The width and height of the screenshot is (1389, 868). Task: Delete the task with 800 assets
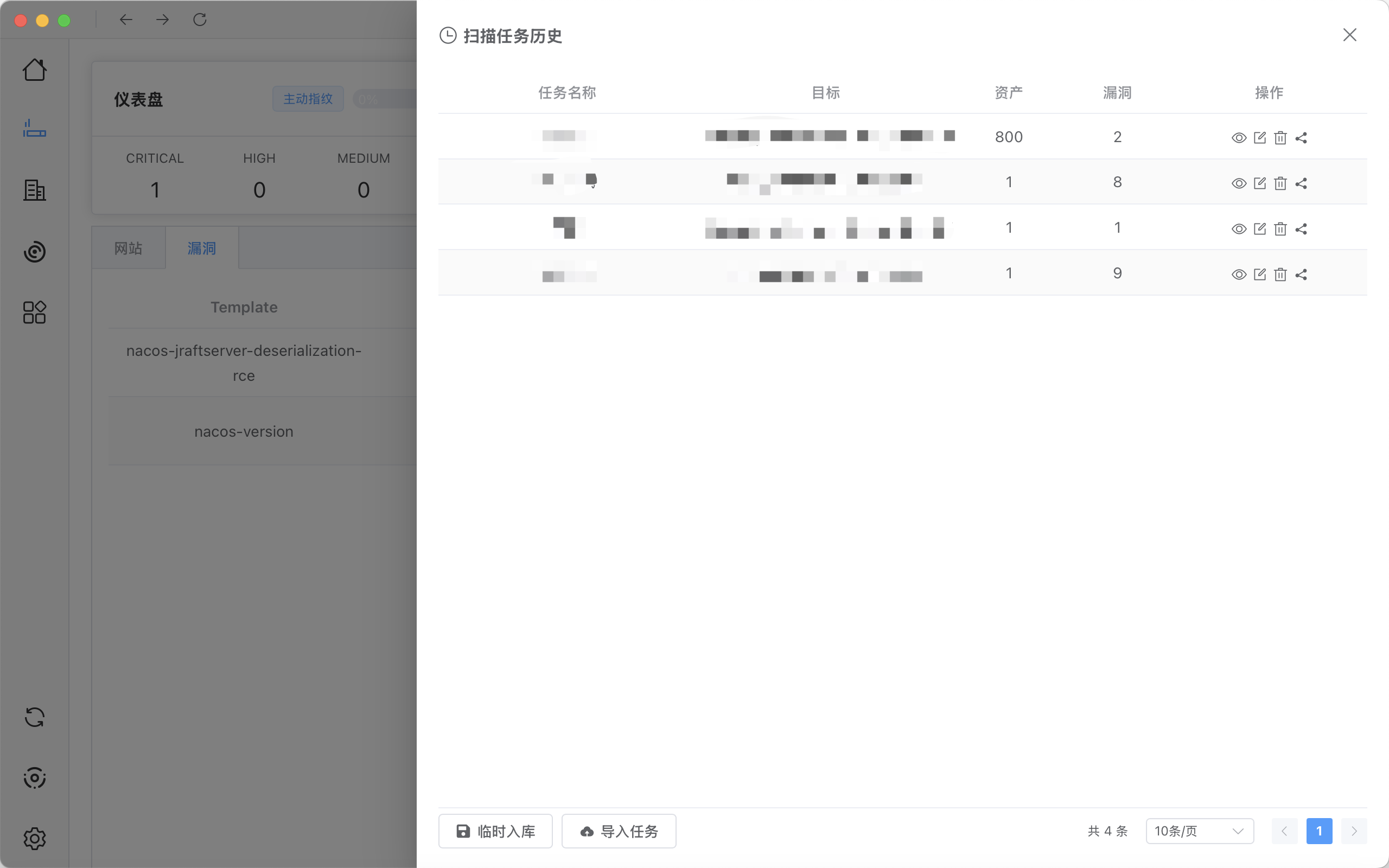click(x=1280, y=138)
